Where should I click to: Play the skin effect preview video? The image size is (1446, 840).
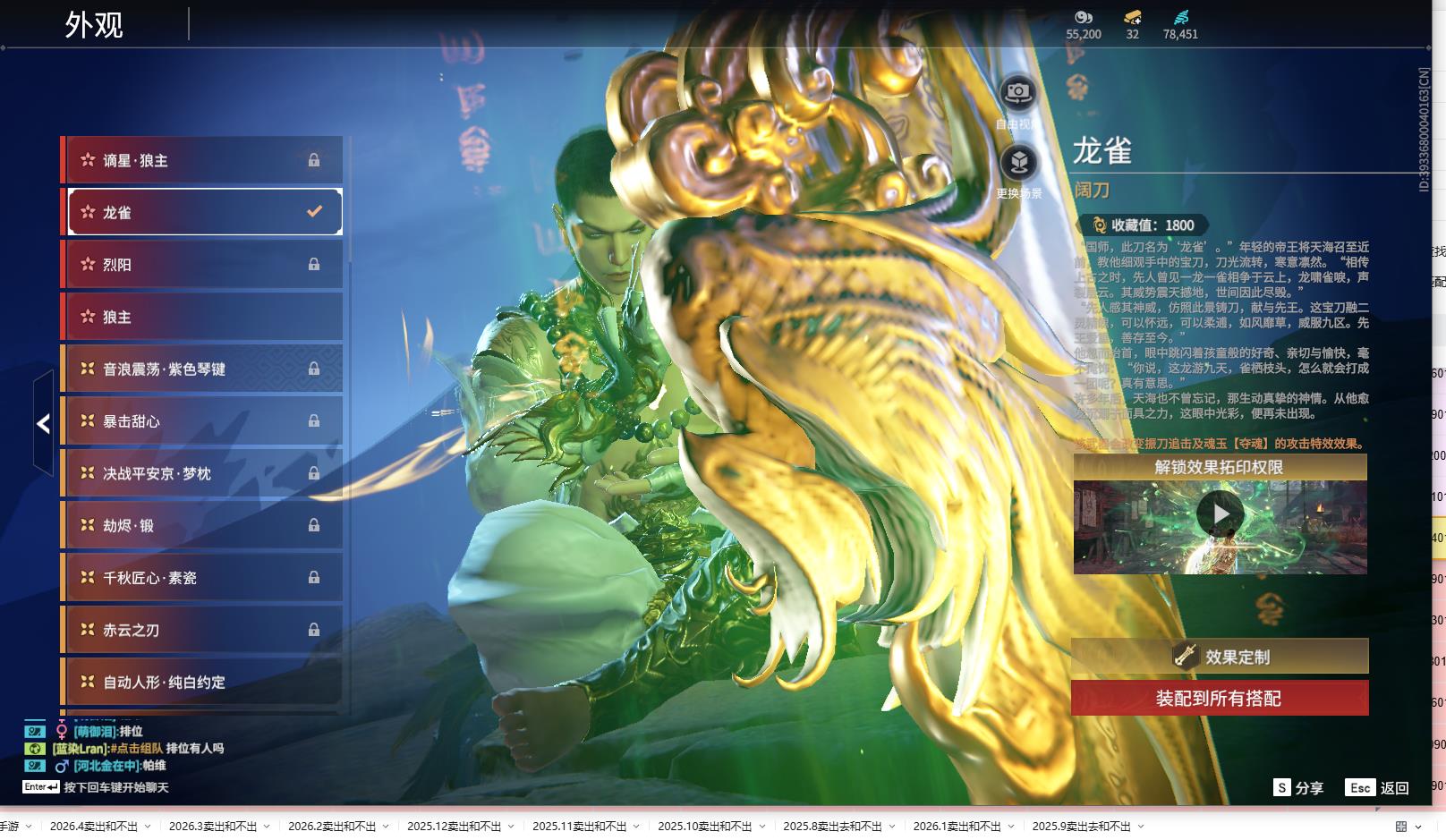pyautogui.click(x=1220, y=514)
